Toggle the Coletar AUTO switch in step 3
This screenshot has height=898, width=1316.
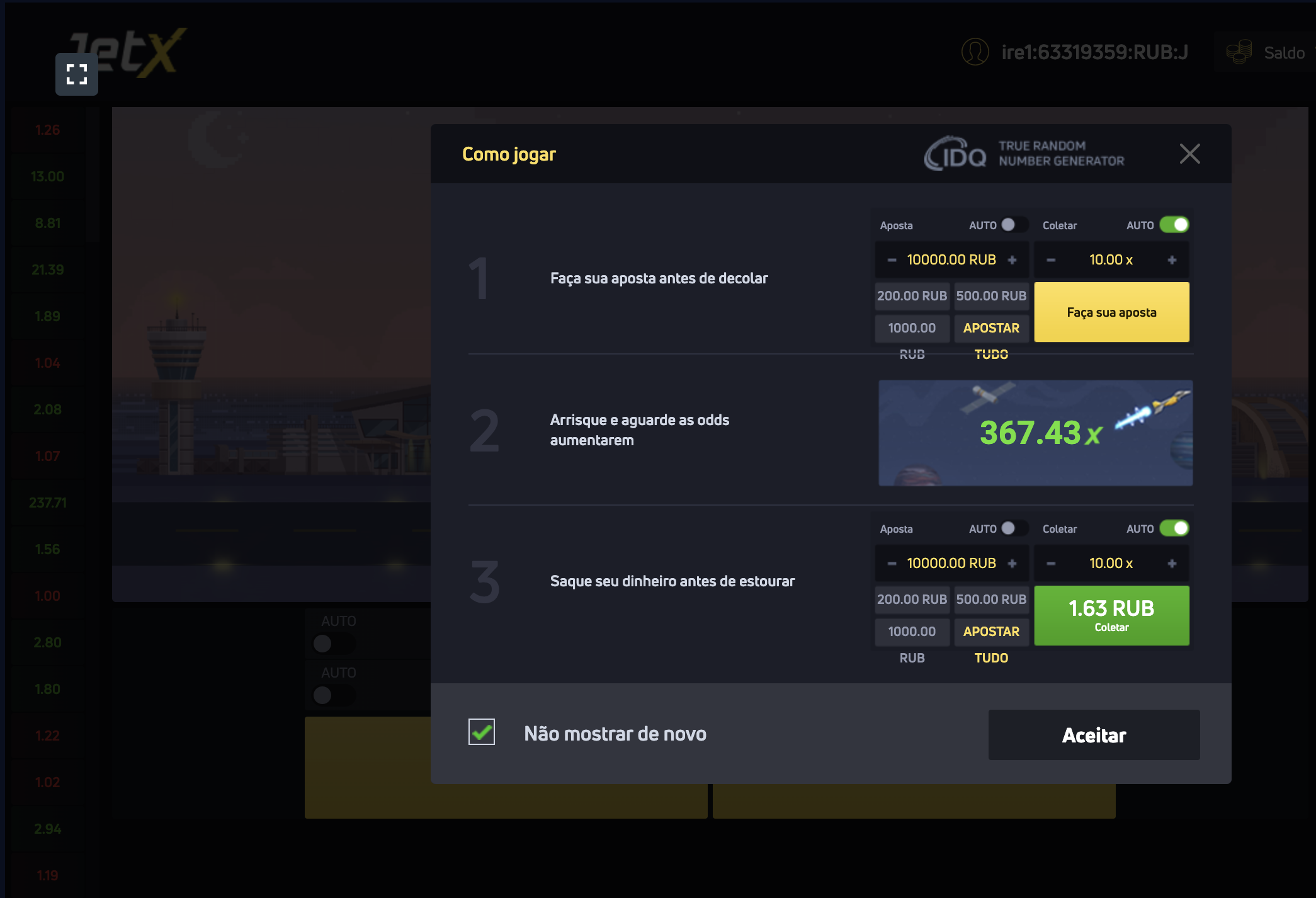tap(1174, 528)
